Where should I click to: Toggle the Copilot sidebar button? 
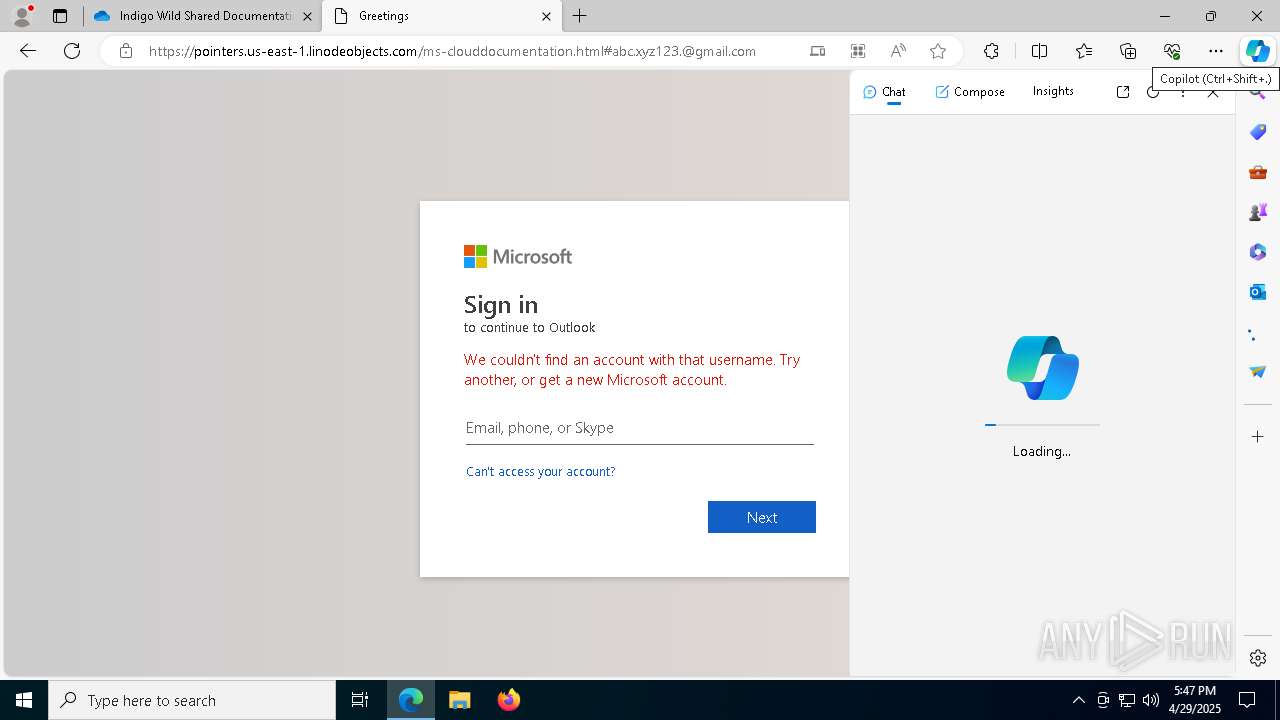pos(1258,51)
